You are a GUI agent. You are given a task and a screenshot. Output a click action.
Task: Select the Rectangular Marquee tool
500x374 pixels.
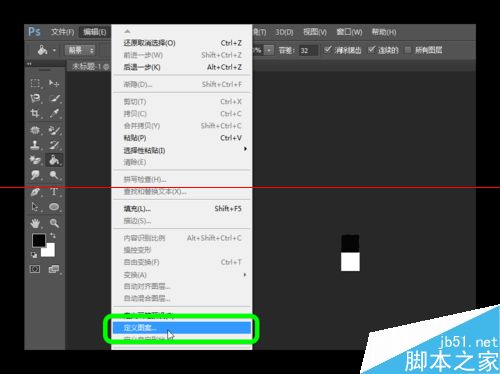pyautogui.click(x=35, y=83)
